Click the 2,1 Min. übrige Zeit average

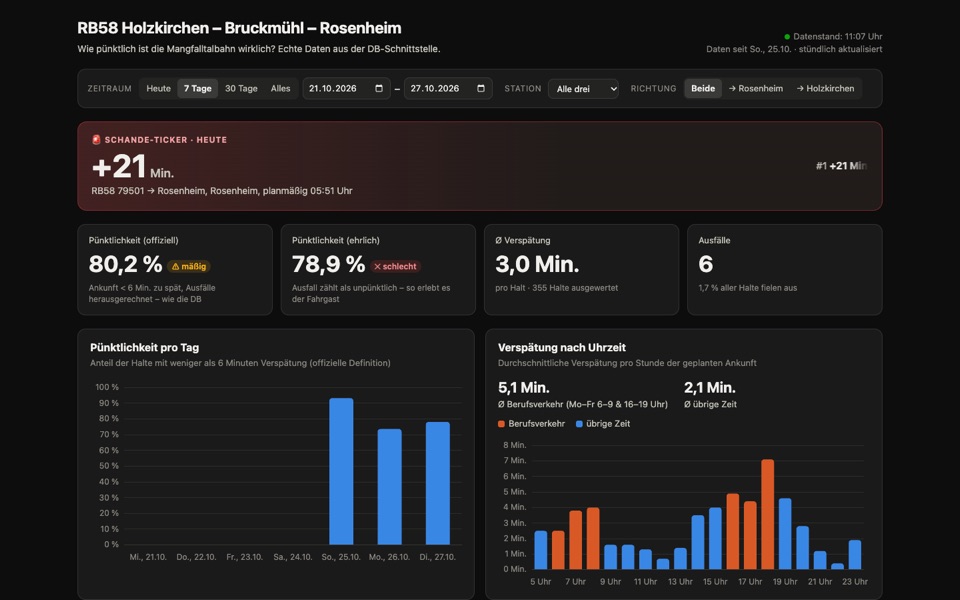[710, 388]
